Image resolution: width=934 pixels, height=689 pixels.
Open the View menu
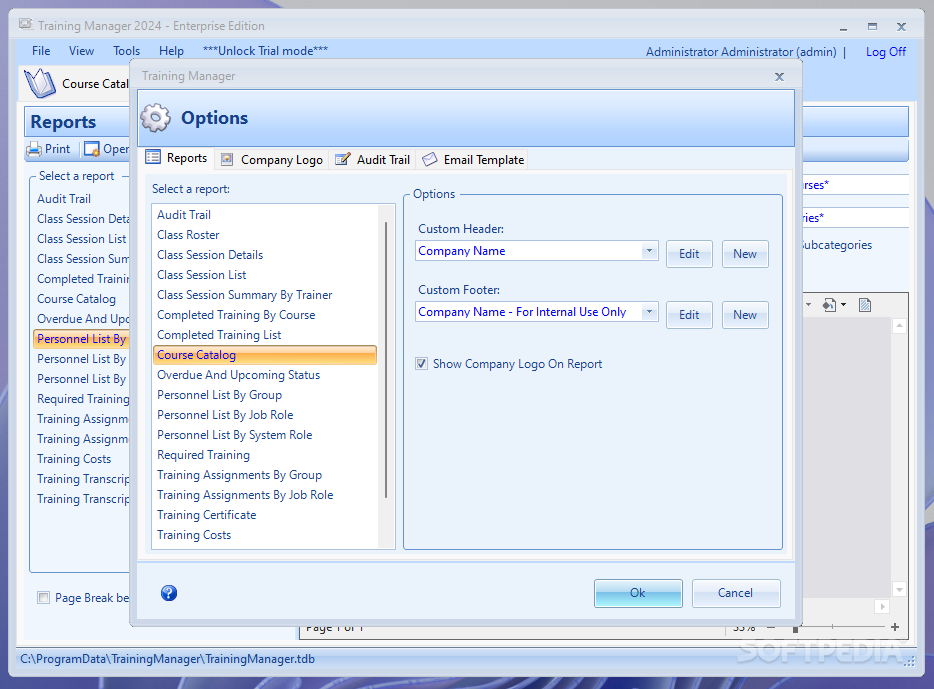coord(81,51)
